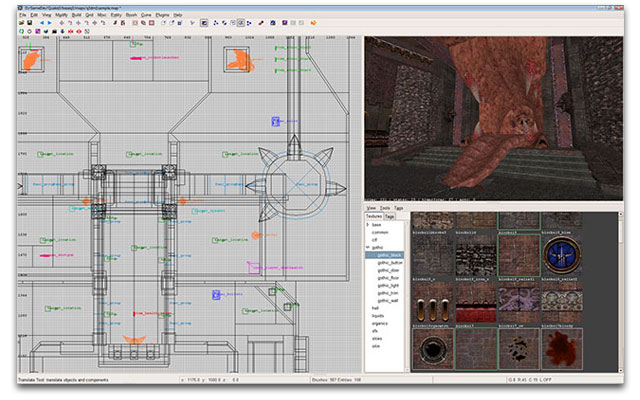The width and height of the screenshot is (640, 400).
Task: Click the grey ring plugin icon in second row
Action: point(29,31)
